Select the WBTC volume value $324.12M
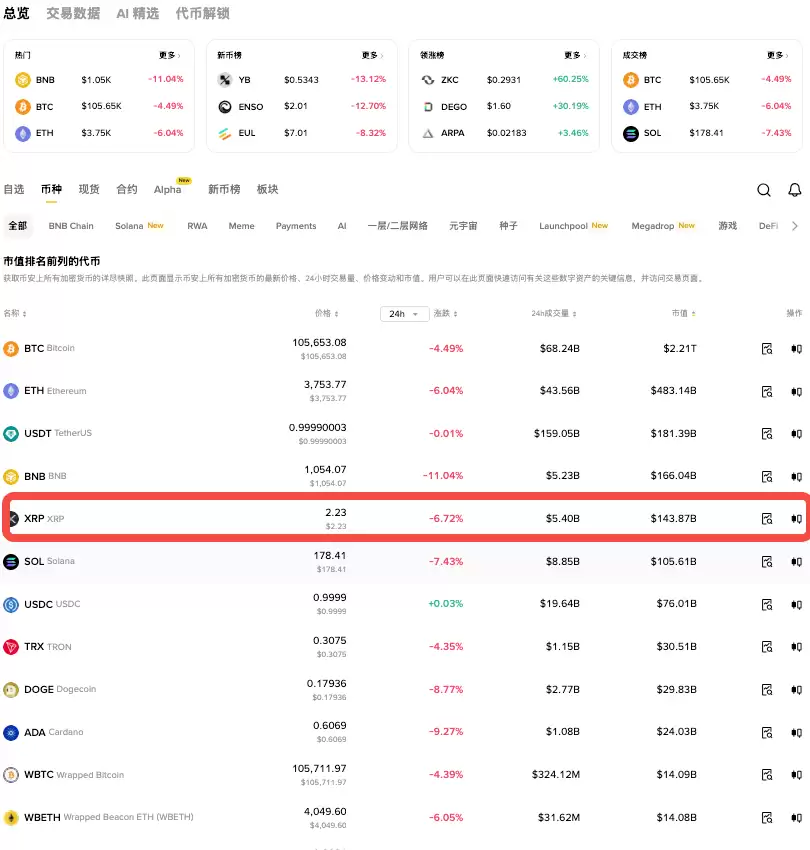The height and width of the screenshot is (850, 810). pos(556,775)
